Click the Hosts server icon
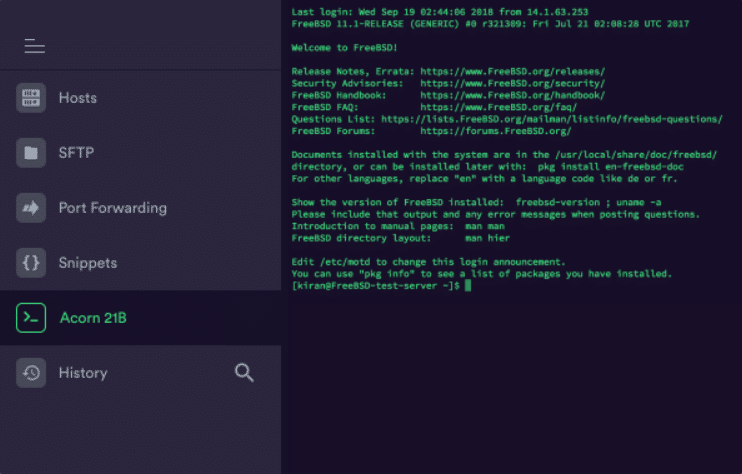Image resolution: width=742 pixels, height=474 pixels. click(31, 98)
